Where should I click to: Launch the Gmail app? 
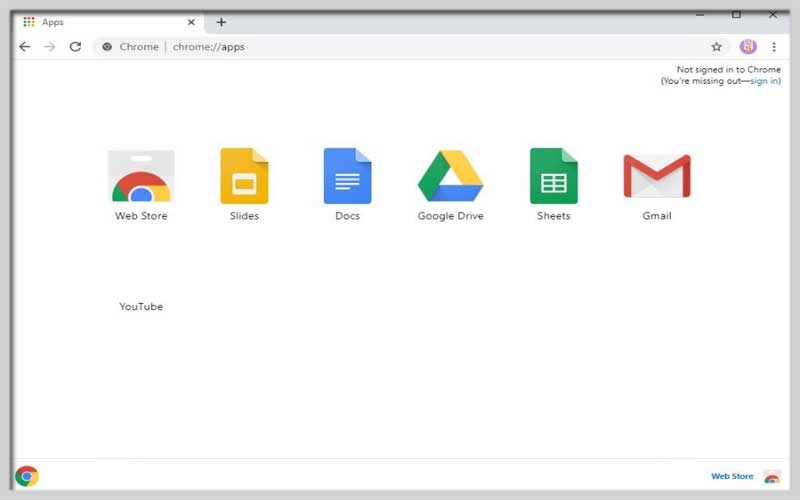click(657, 176)
